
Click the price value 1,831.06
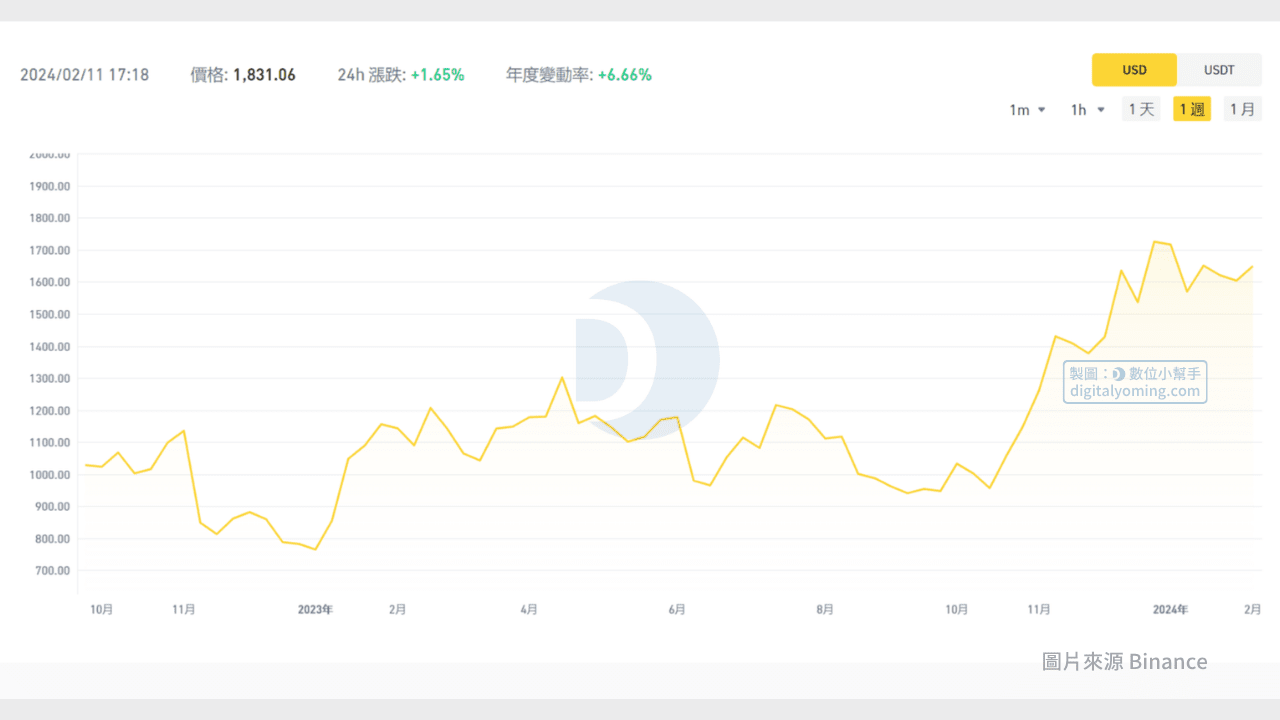click(x=264, y=75)
